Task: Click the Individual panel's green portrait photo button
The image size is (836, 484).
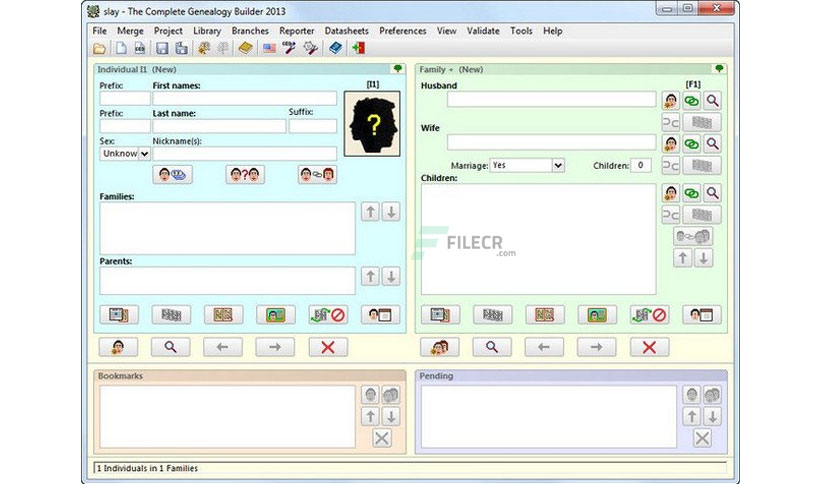Action: tap(276, 315)
